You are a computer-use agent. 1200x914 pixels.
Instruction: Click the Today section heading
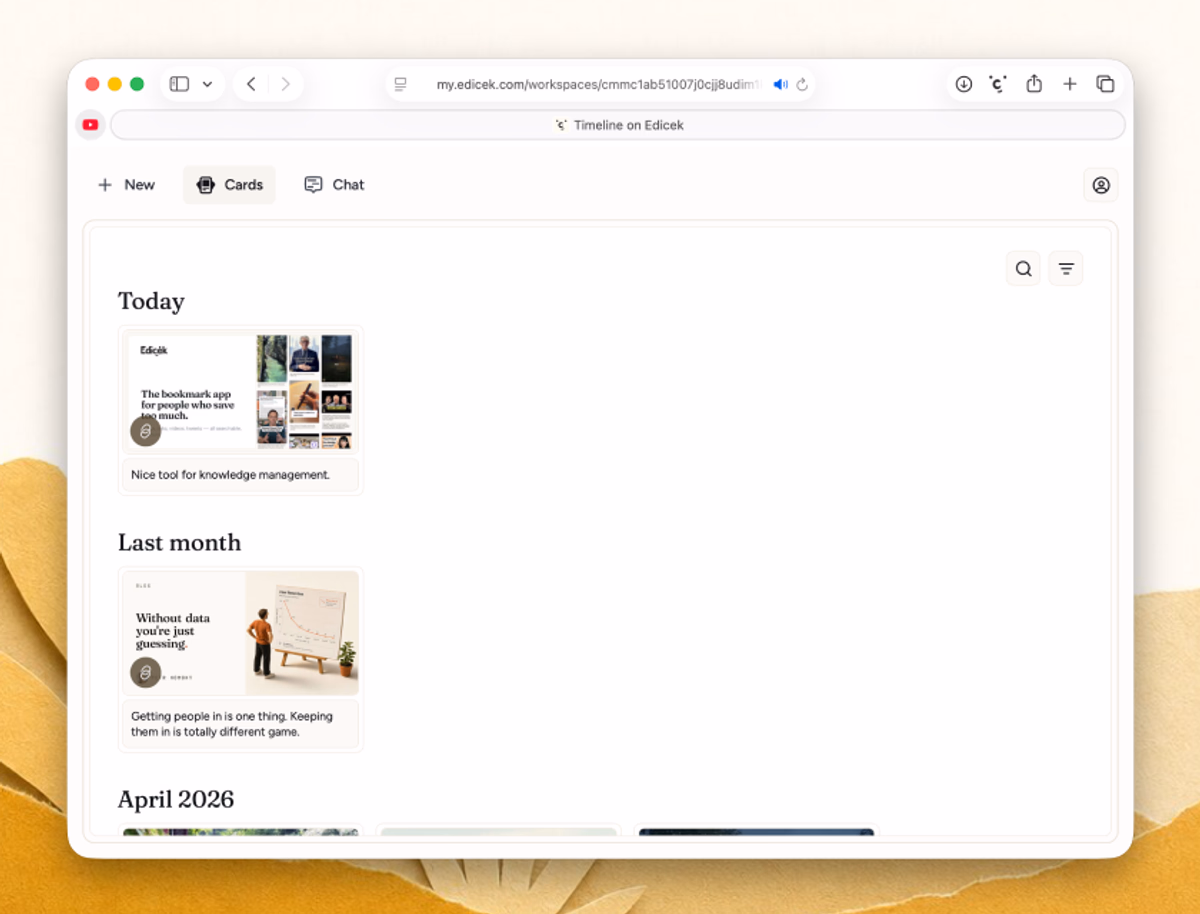pos(151,301)
